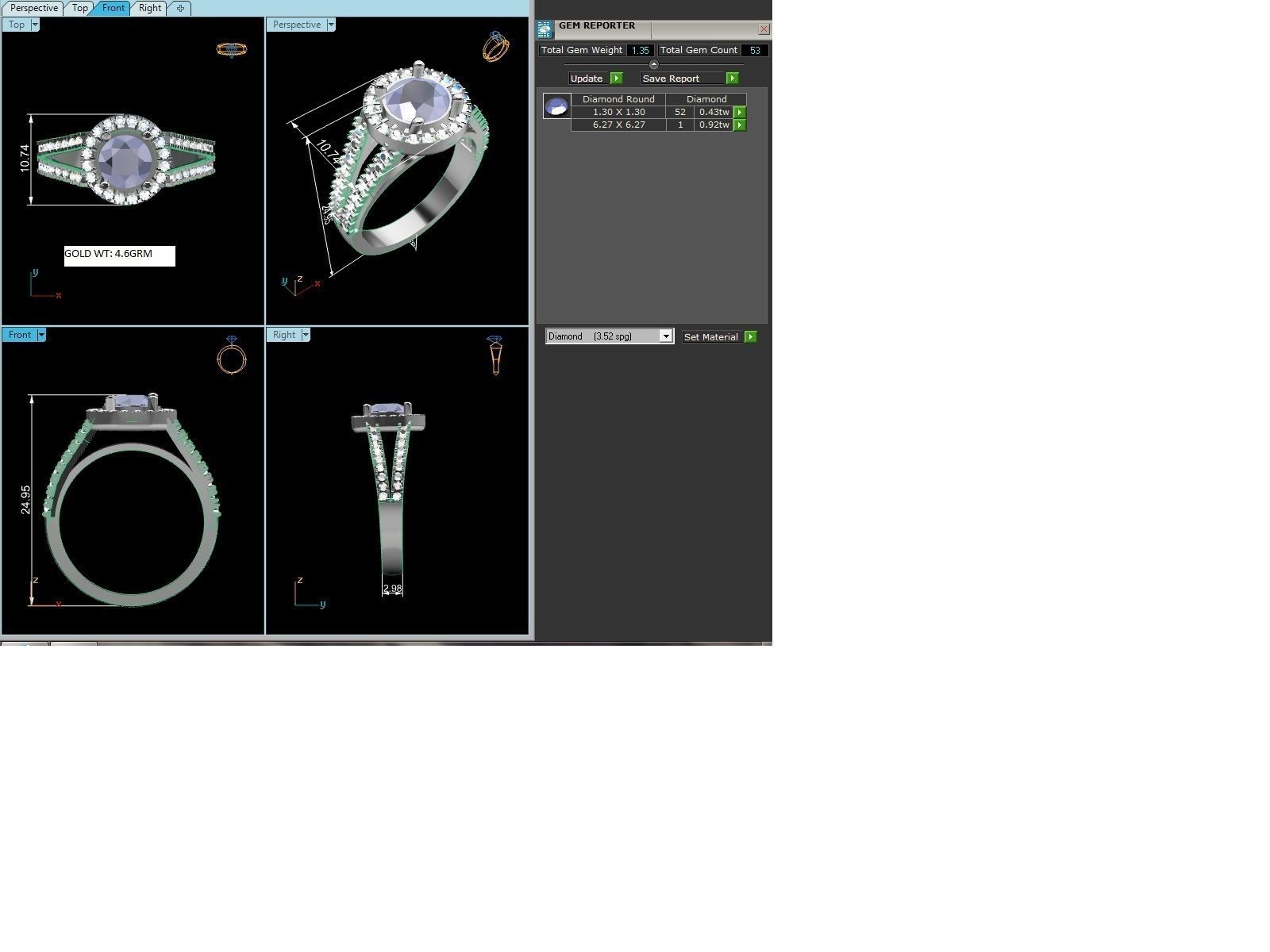The image size is (1270, 952).
Task: Select the round diamond gem thumbnail
Action: 556,106
